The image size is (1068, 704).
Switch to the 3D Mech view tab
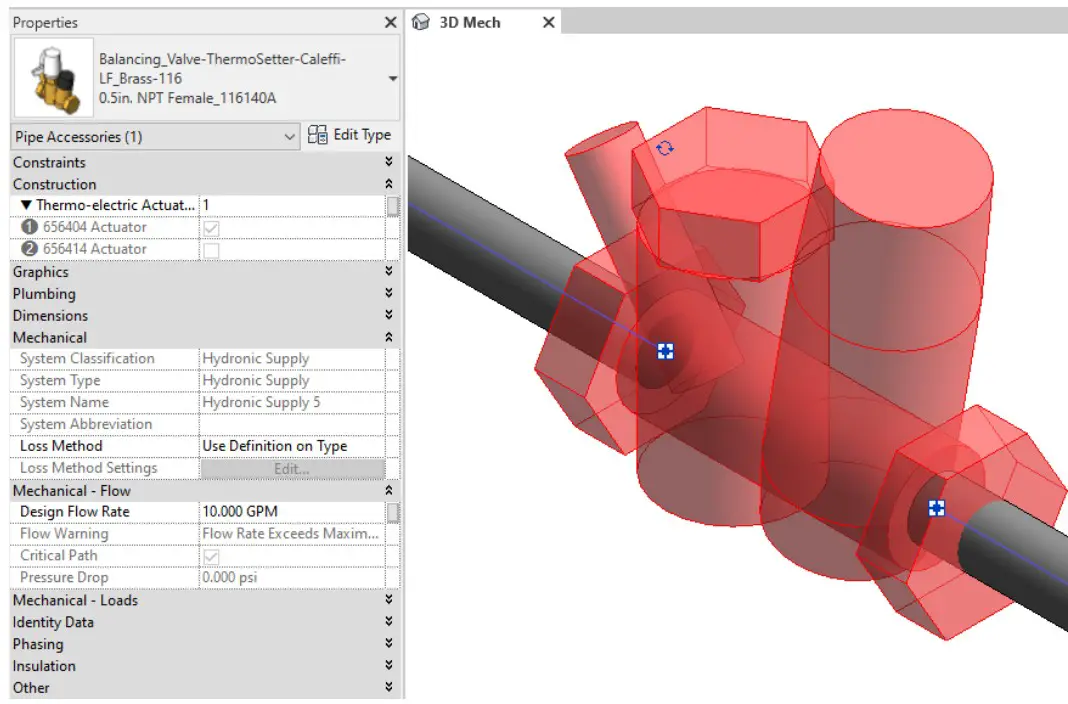tap(470, 22)
